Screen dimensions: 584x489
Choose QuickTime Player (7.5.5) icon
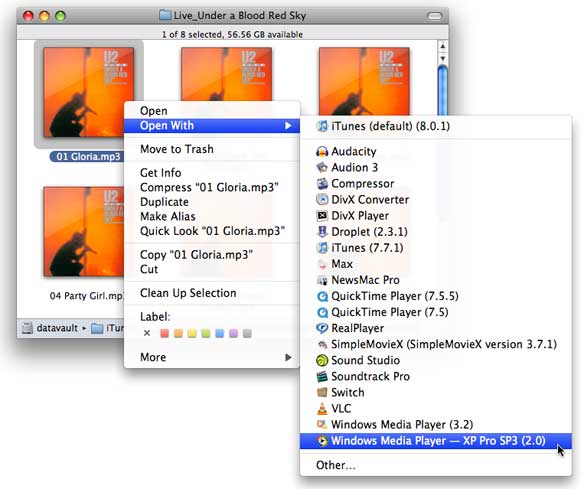coord(322,296)
